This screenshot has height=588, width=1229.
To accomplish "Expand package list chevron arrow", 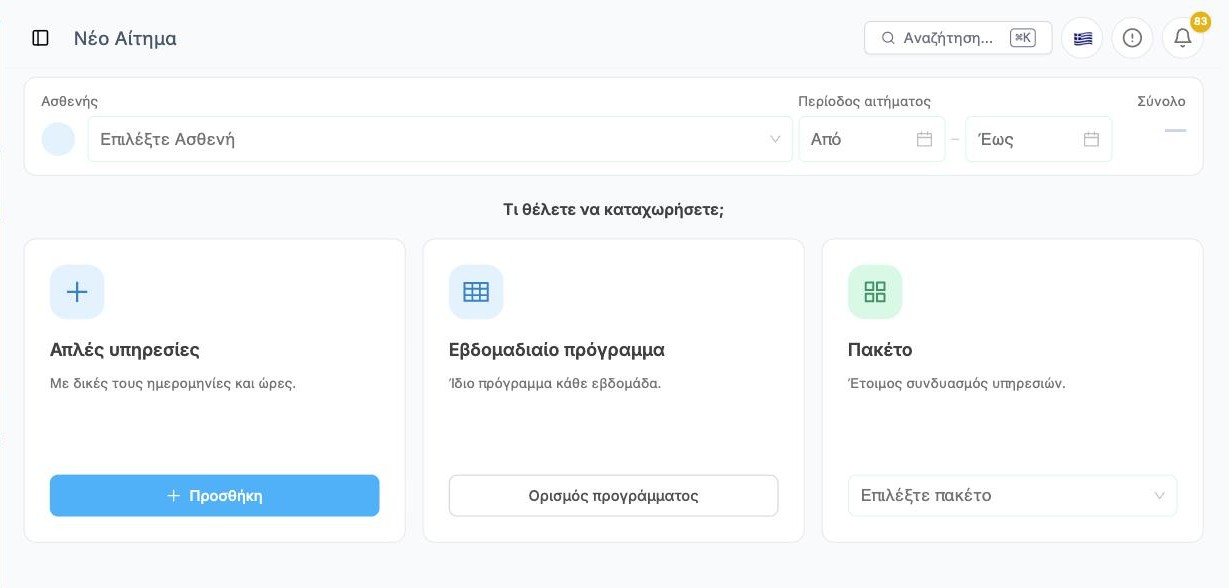I will 1160,496.
